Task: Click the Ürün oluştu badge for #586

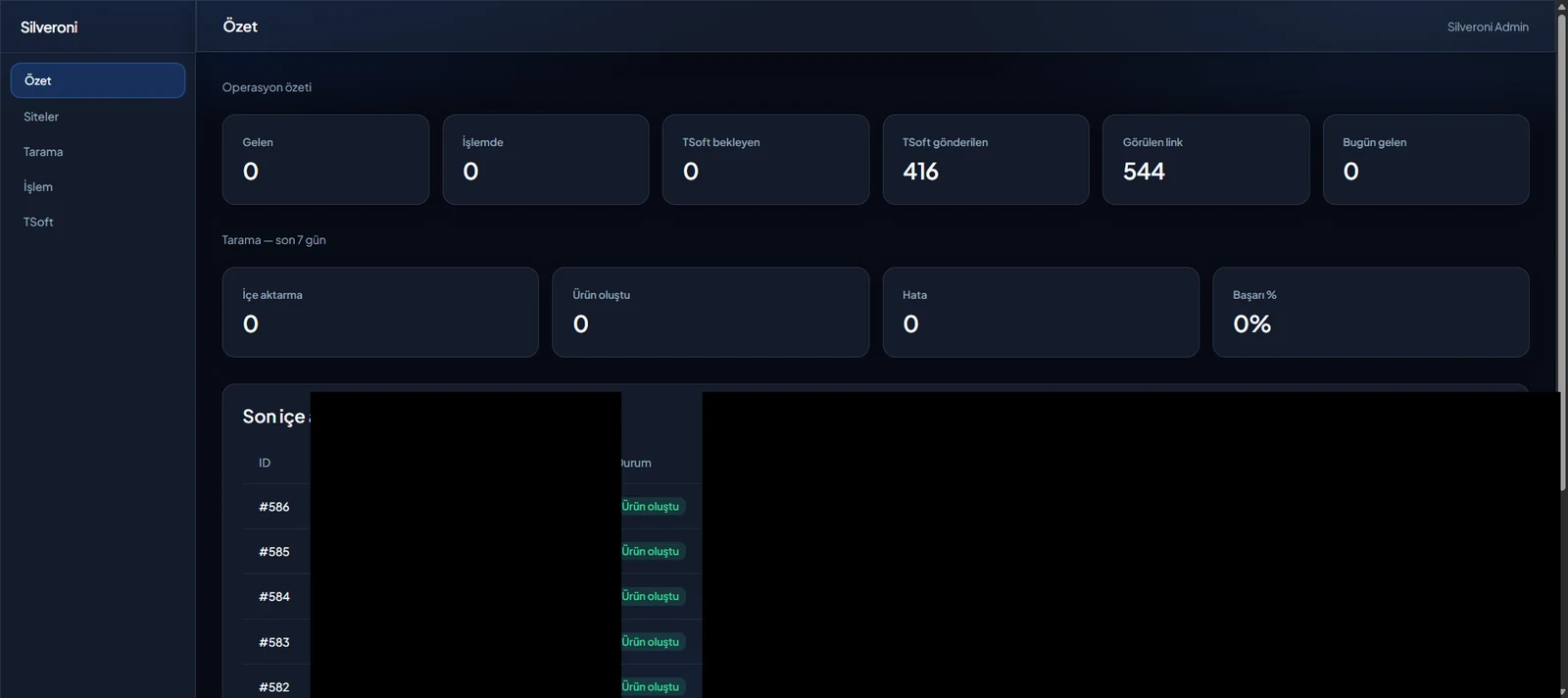Action: pyautogui.click(x=652, y=507)
